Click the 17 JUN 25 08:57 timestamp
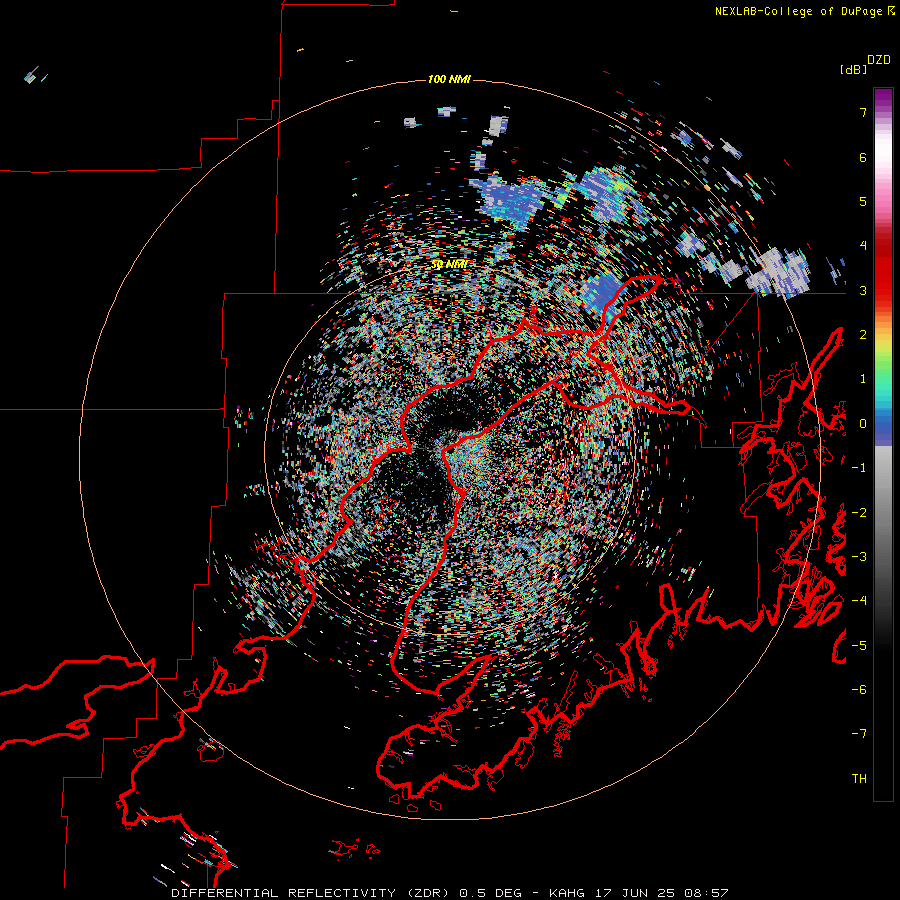900x900 pixels. point(661,893)
